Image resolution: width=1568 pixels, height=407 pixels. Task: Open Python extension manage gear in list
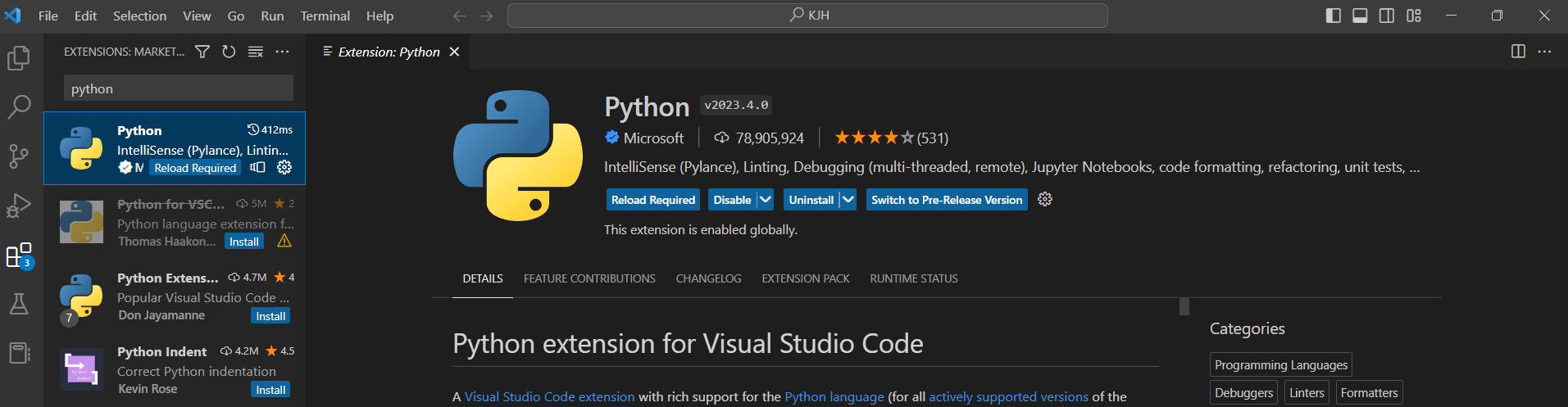[284, 167]
